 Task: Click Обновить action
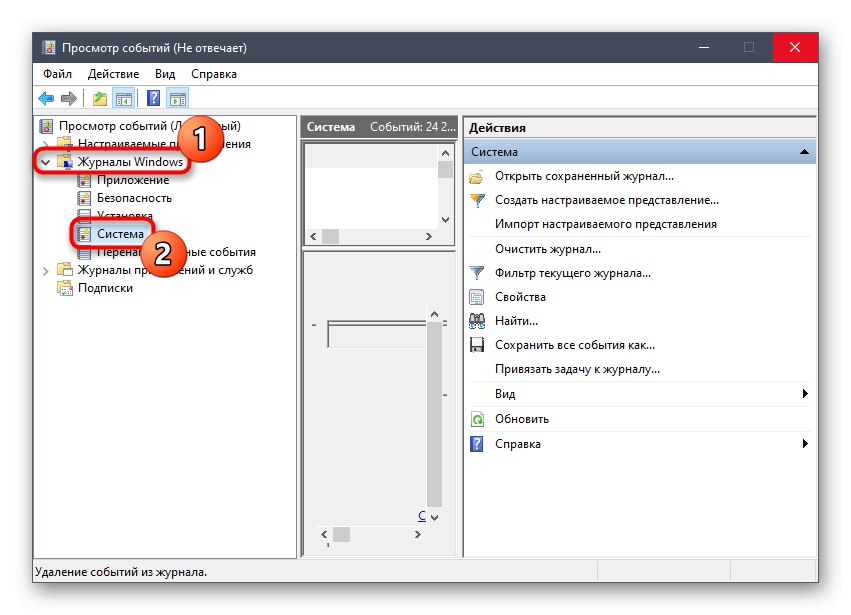tap(522, 419)
